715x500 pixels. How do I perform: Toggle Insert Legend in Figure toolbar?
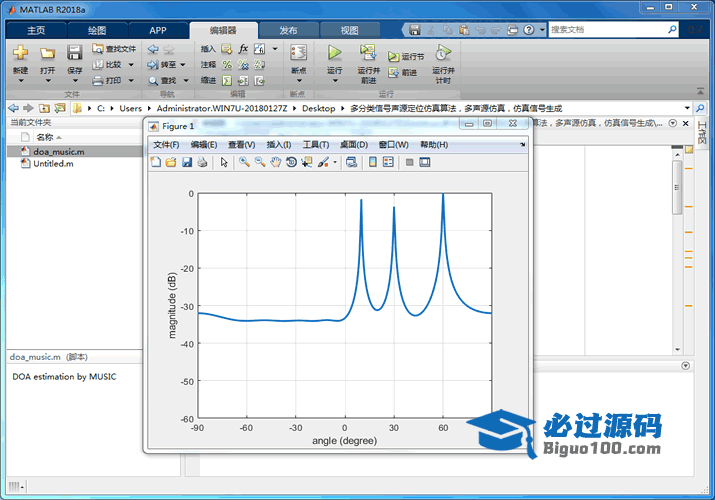(388, 162)
